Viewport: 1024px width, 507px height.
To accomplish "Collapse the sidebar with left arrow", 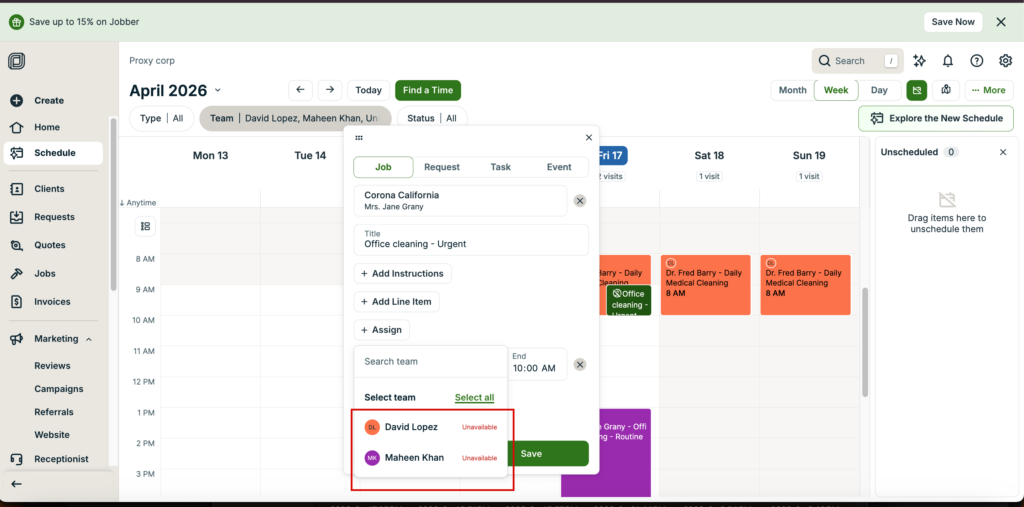I will [x=16, y=484].
